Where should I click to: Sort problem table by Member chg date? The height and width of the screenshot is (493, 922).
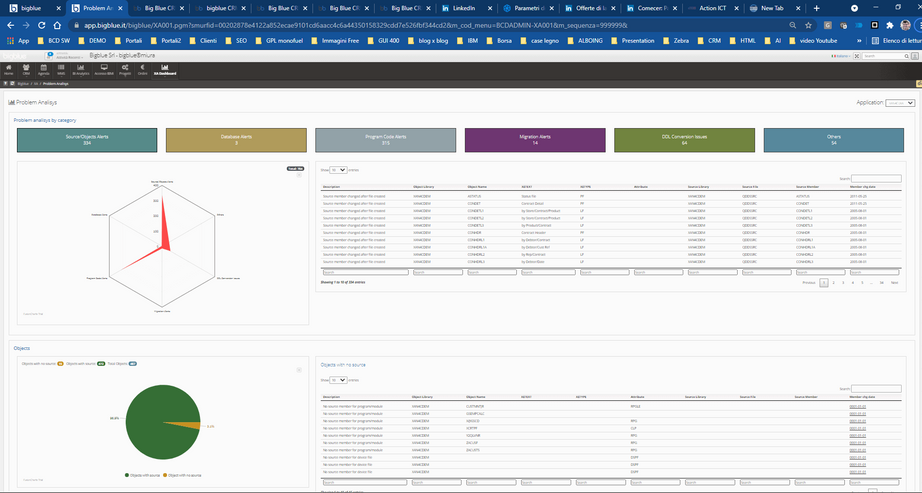coord(863,187)
